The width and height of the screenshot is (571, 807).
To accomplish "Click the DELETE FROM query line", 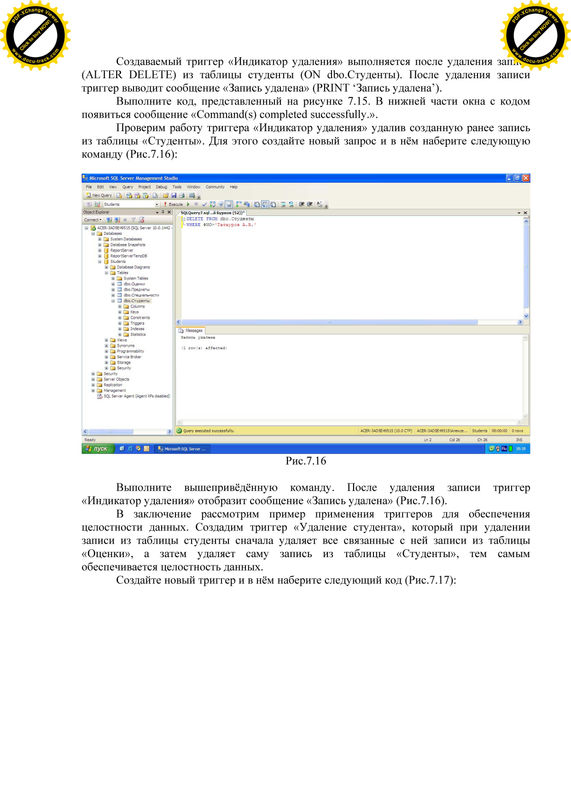I will point(220,219).
